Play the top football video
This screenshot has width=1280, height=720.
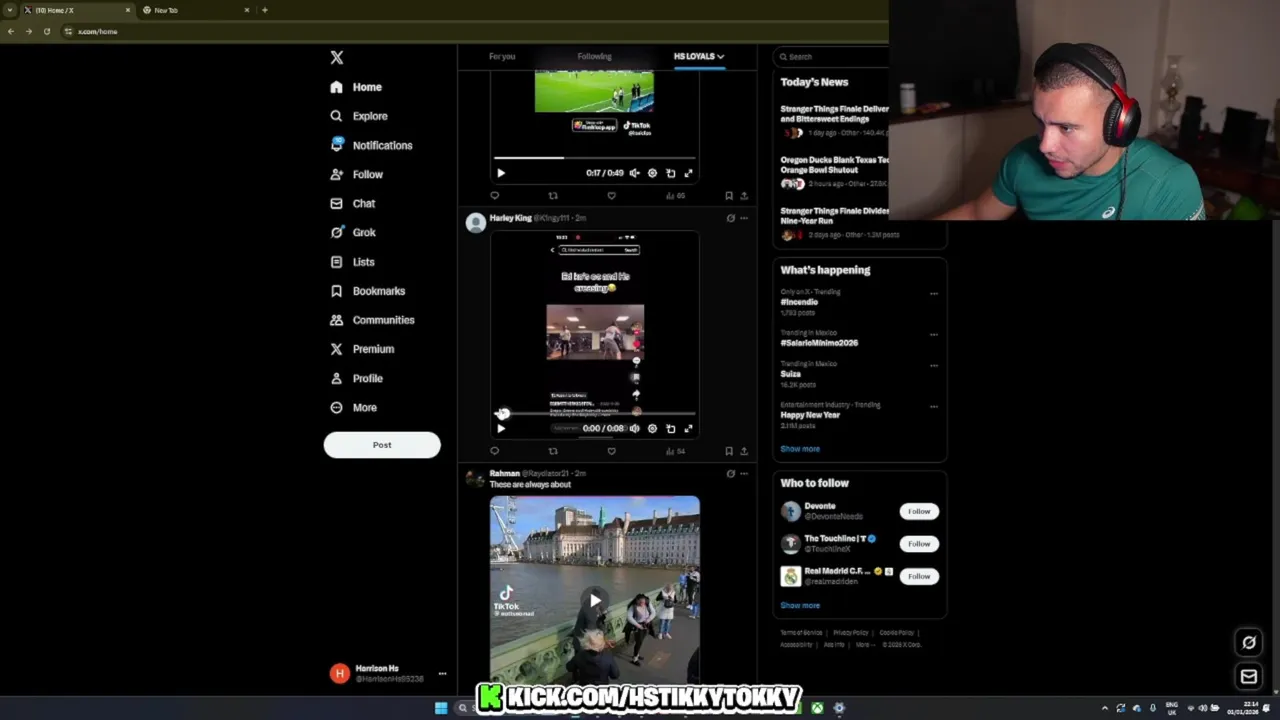click(x=501, y=173)
